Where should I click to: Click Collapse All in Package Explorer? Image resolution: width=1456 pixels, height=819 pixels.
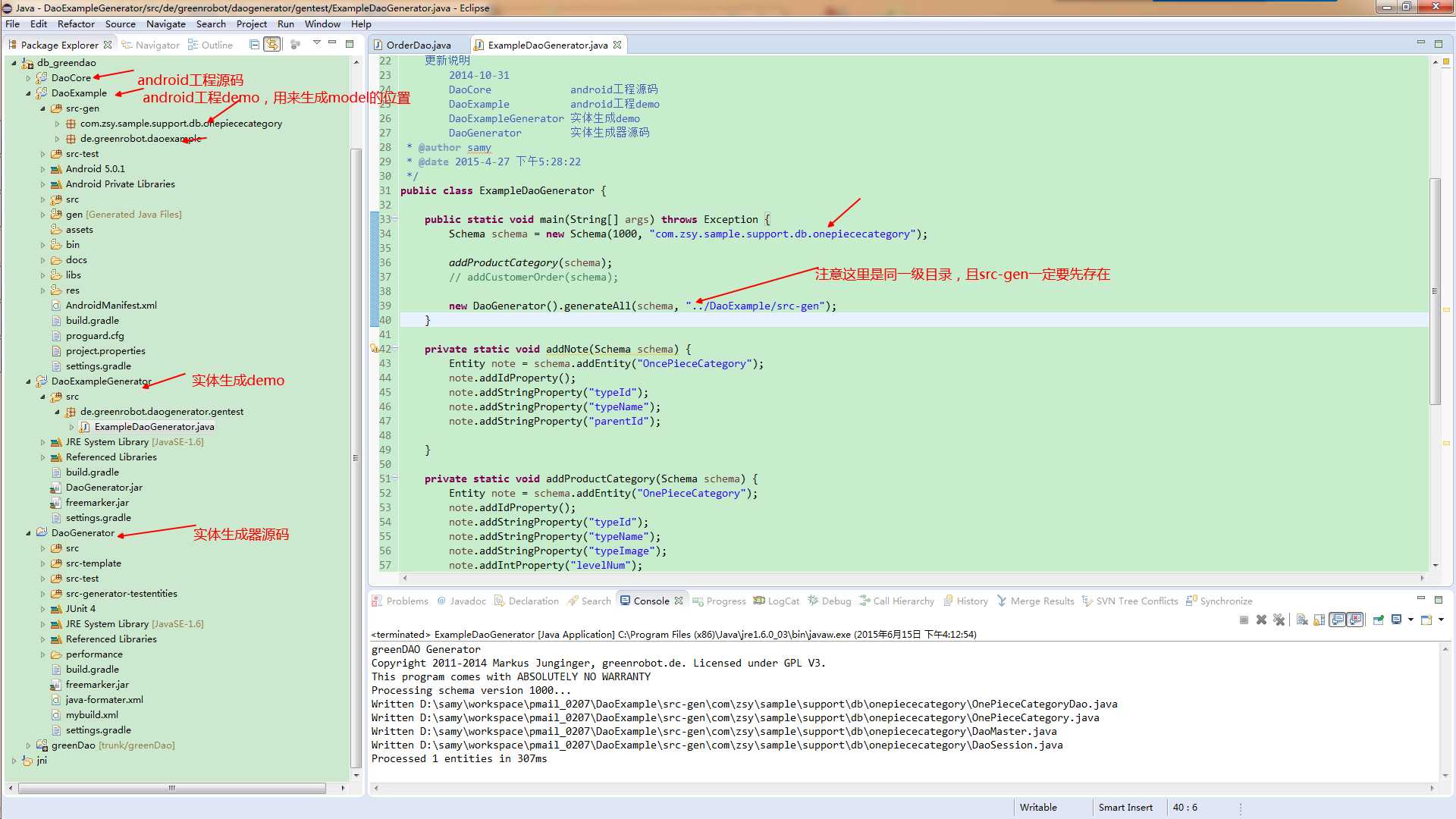point(255,45)
